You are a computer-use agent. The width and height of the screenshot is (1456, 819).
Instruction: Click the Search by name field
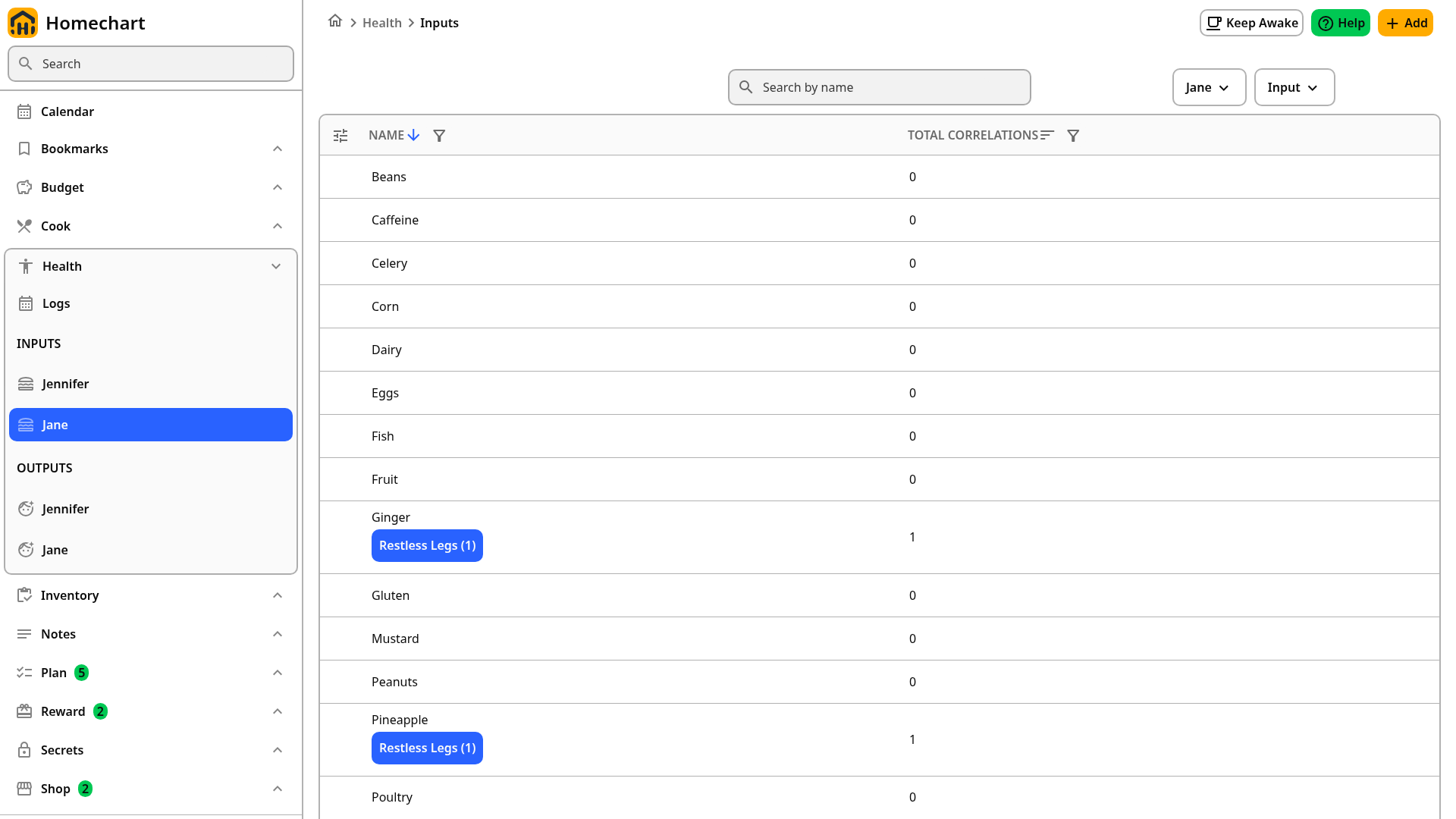pos(880,87)
